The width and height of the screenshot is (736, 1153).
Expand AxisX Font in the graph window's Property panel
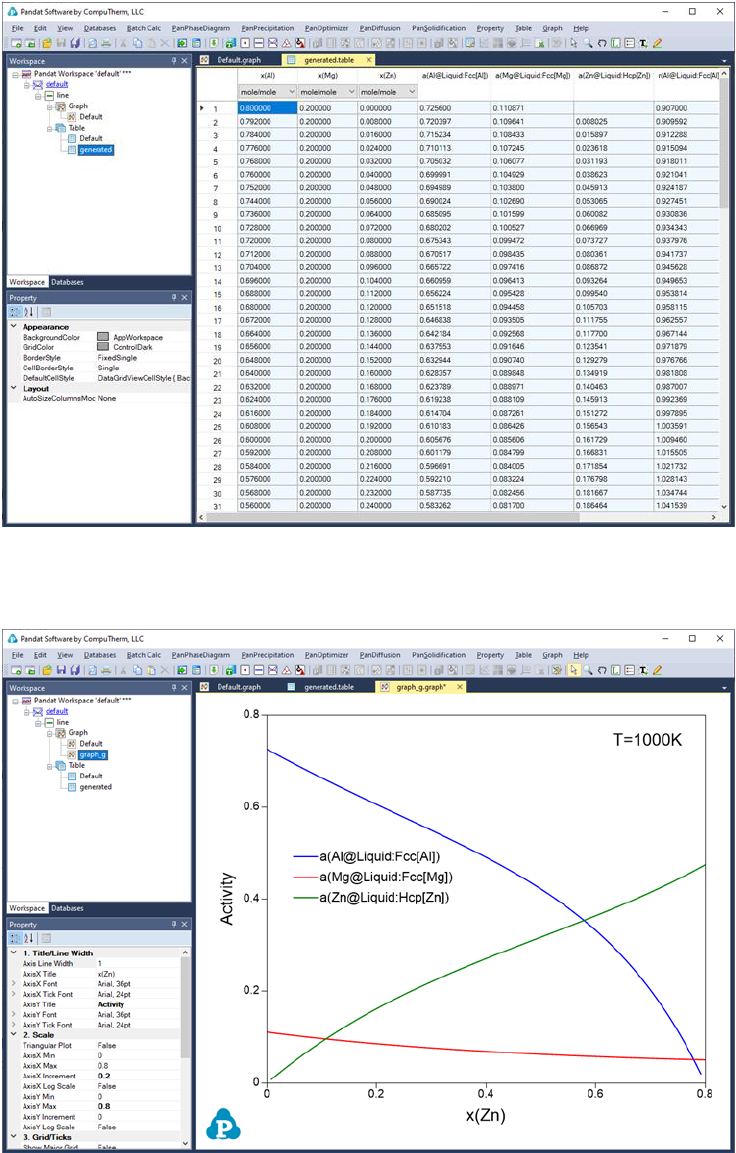coord(14,982)
